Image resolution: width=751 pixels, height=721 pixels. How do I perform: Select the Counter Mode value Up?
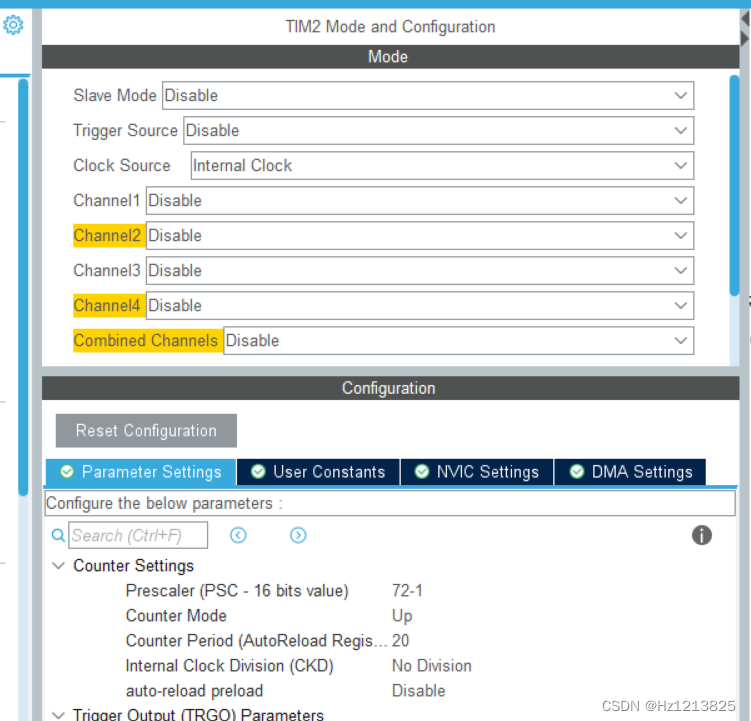click(402, 616)
